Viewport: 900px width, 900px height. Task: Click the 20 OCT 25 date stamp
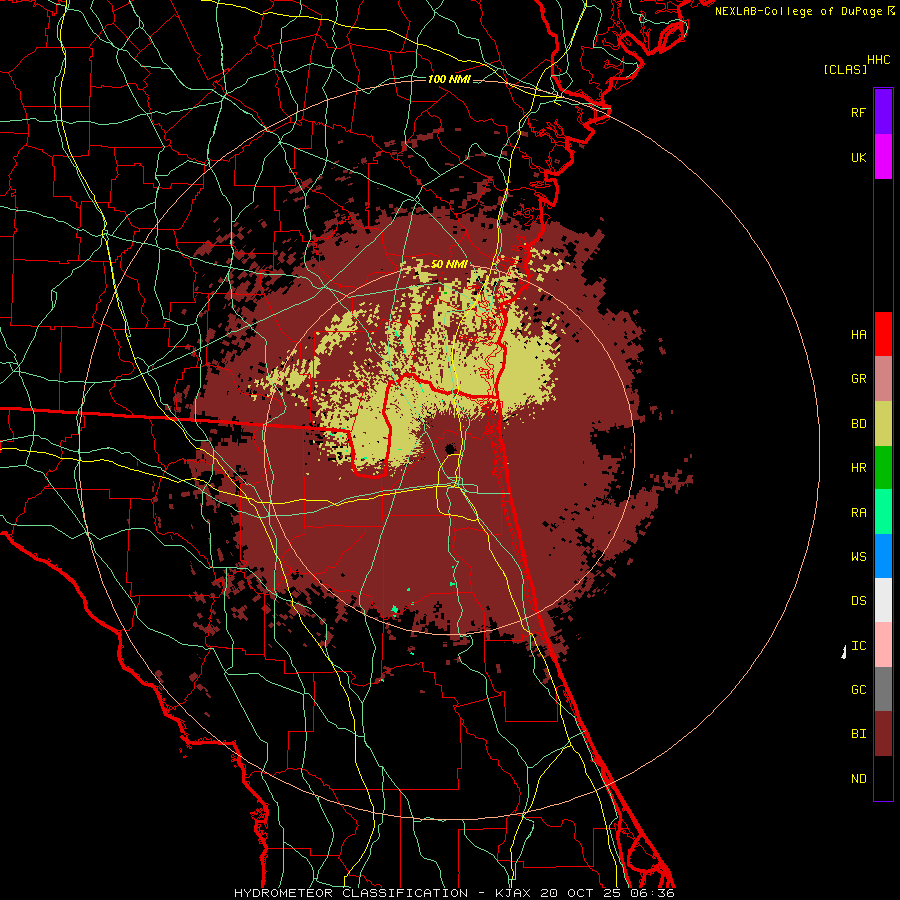tap(581, 893)
